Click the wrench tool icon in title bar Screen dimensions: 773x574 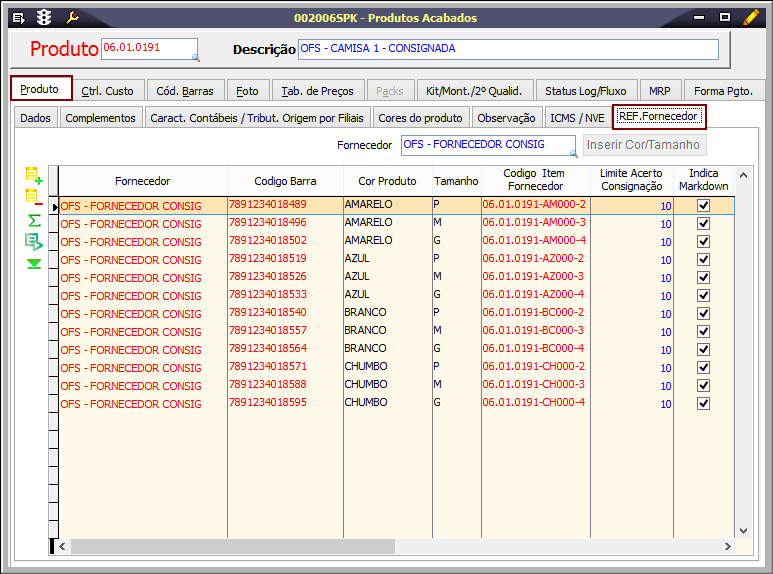coord(71,18)
